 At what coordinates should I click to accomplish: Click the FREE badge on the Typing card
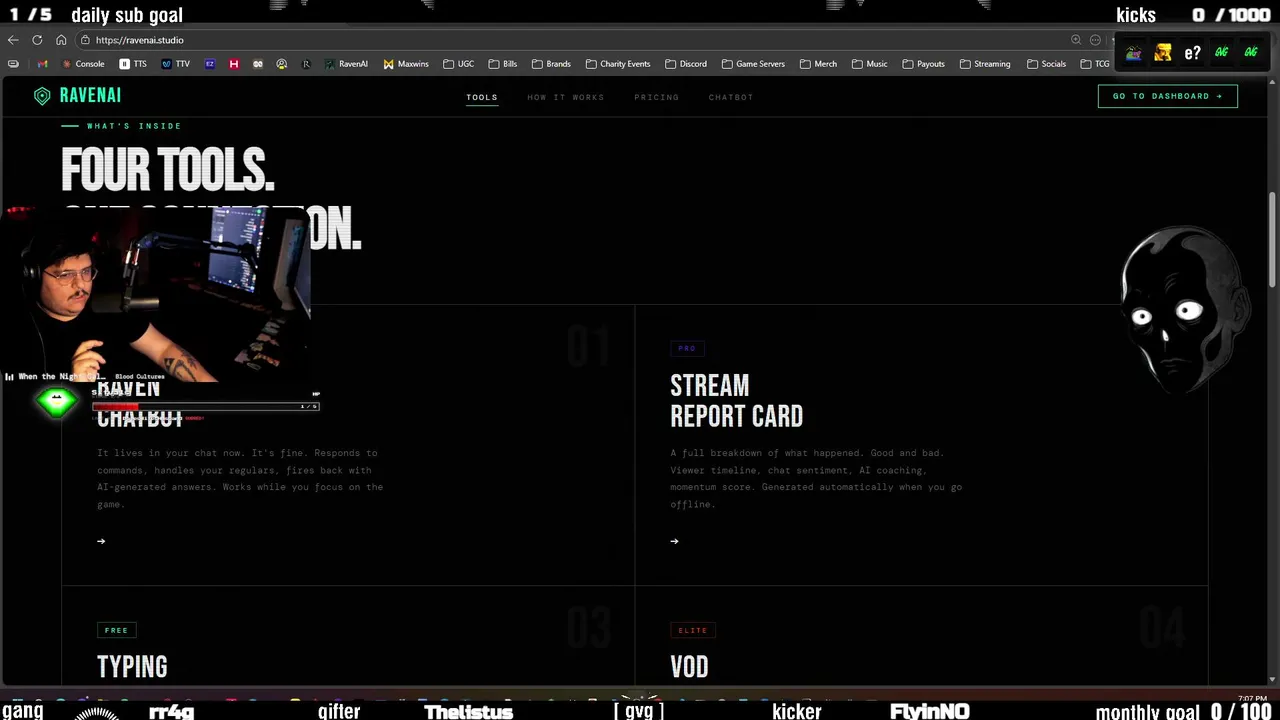pyautogui.click(x=116, y=630)
